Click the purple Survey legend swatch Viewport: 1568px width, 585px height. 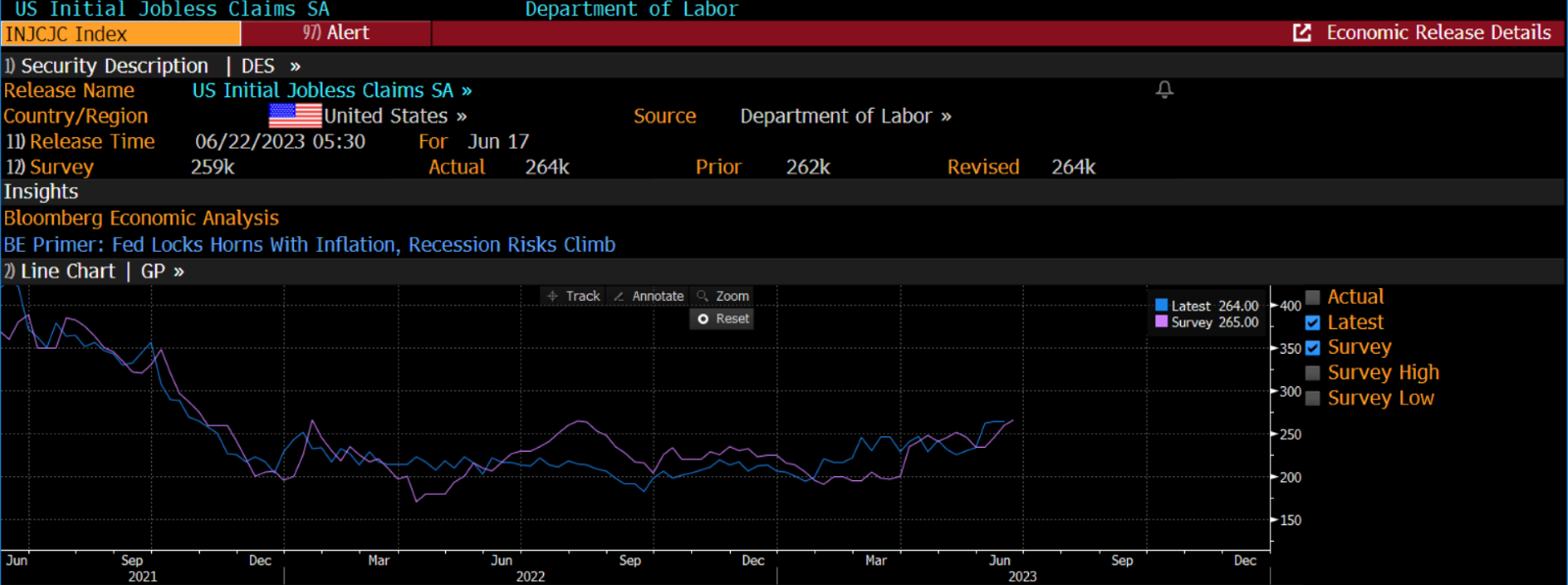click(1161, 321)
